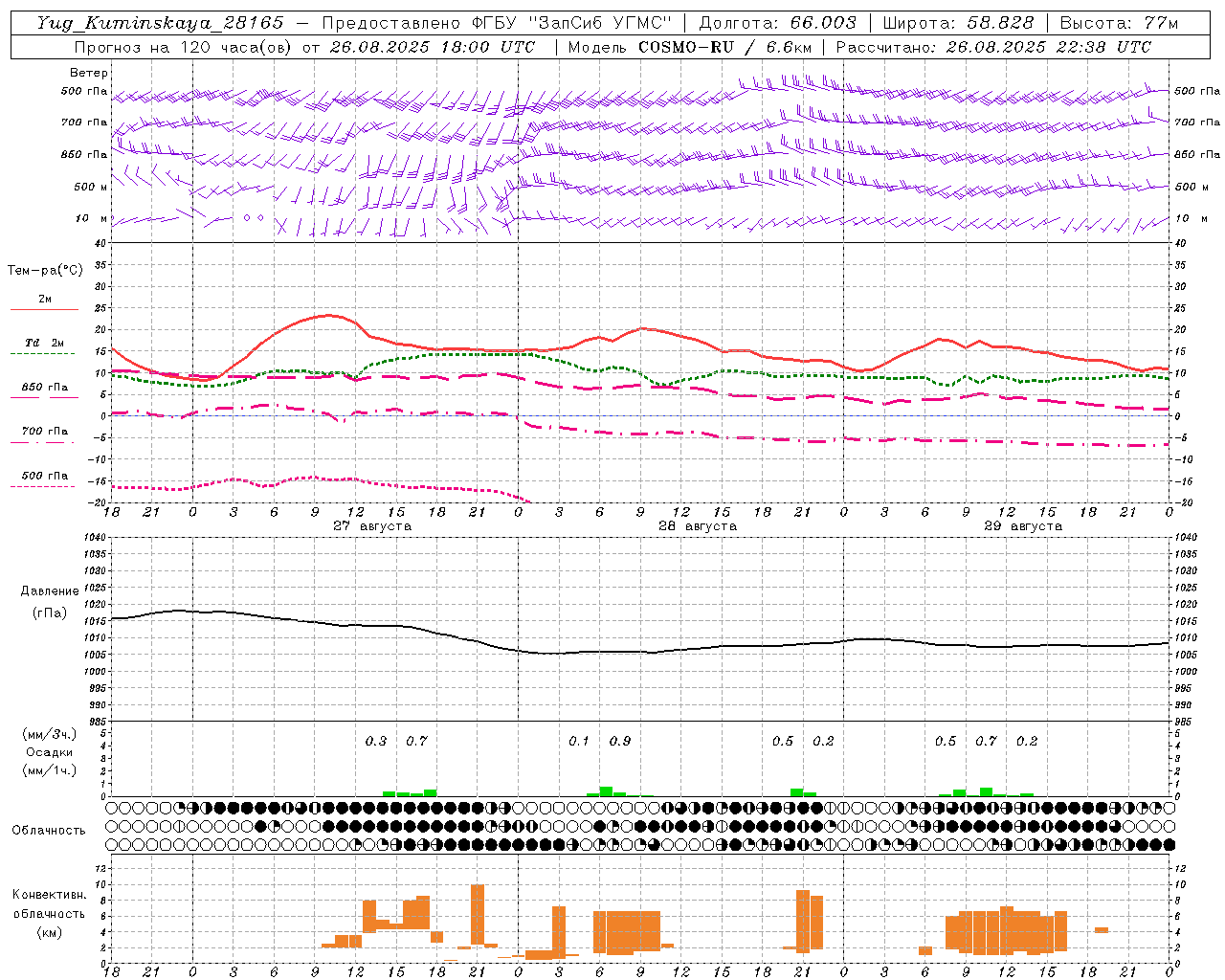
Task: Click the 500 гПа temperature legend entry
Action: coord(45,476)
